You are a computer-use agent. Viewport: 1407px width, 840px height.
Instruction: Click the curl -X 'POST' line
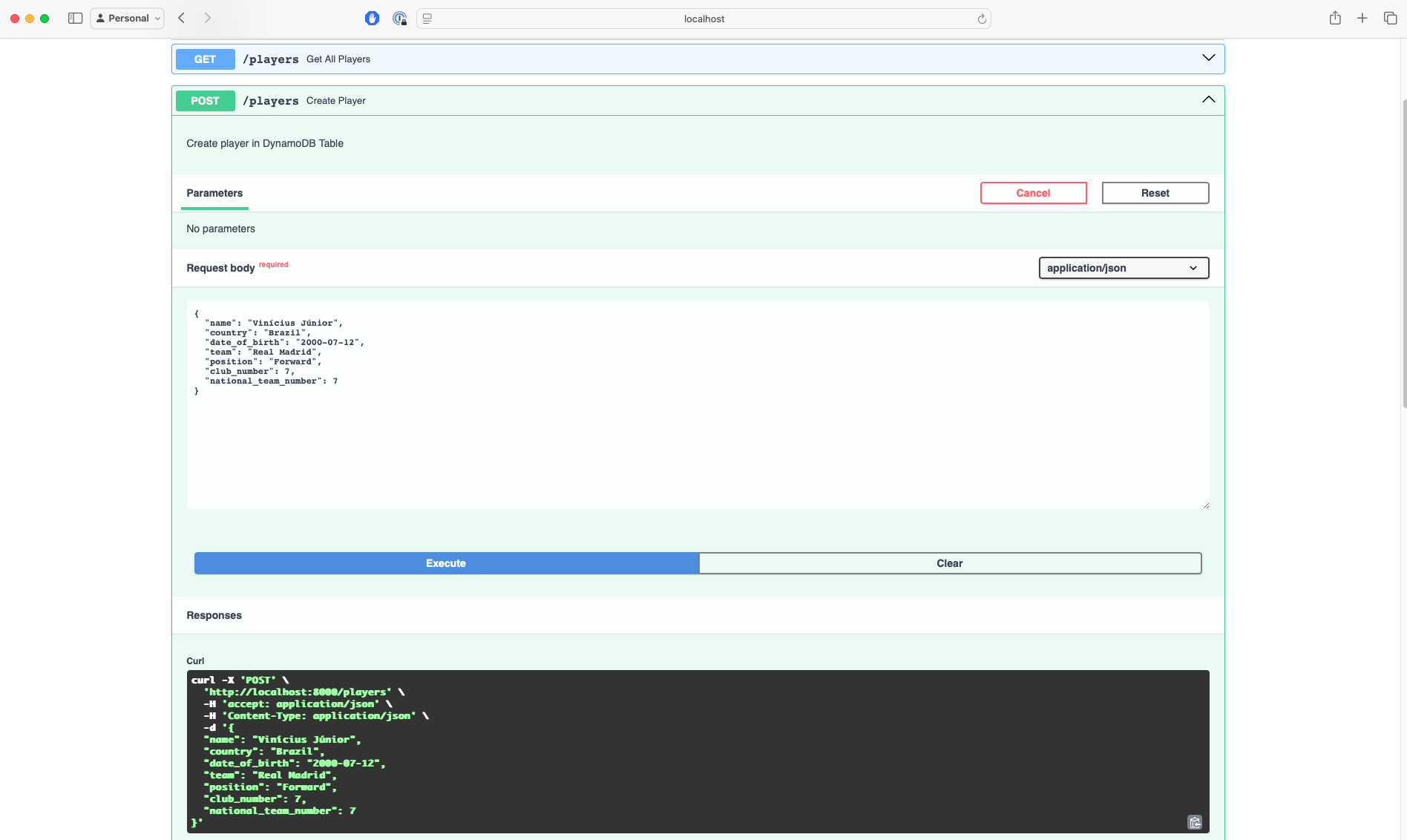[240, 680]
